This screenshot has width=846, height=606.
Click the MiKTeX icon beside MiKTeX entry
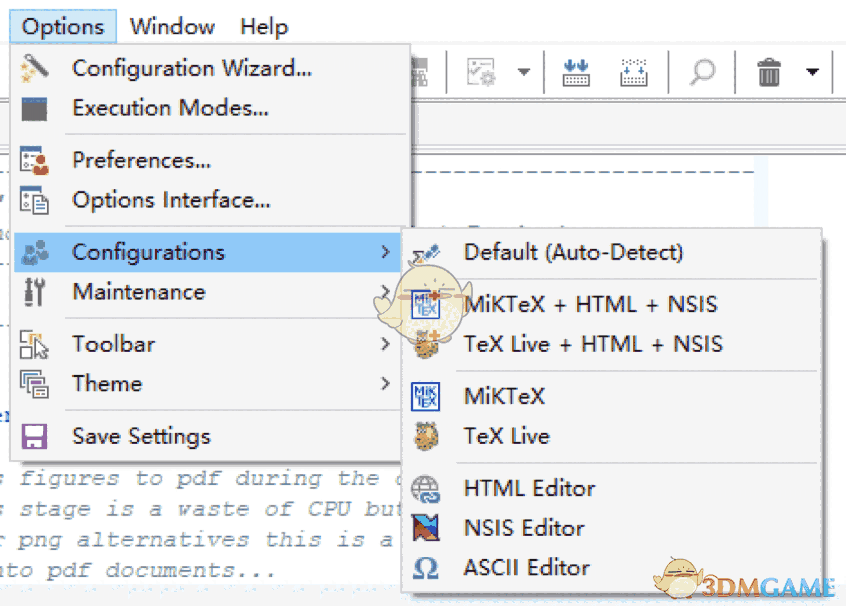(426, 396)
